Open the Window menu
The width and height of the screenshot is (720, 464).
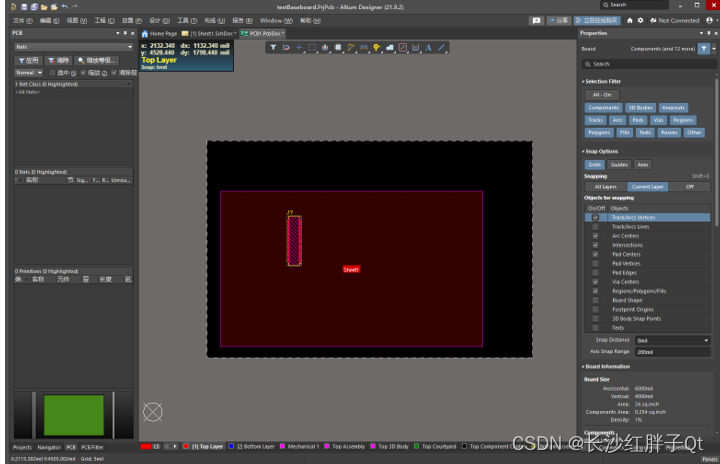pyautogui.click(x=270, y=20)
